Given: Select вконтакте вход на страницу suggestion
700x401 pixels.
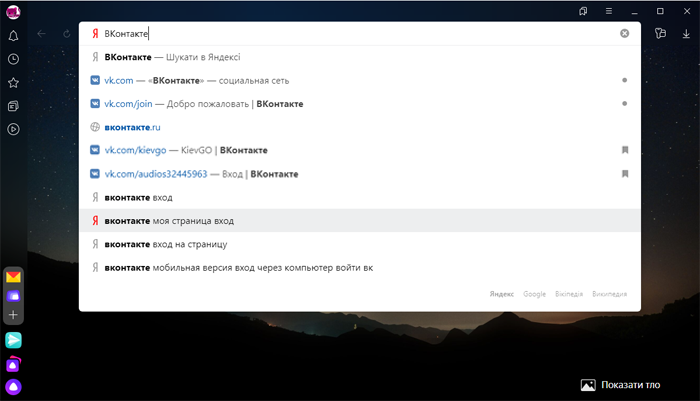Looking at the screenshot, I should coord(360,244).
